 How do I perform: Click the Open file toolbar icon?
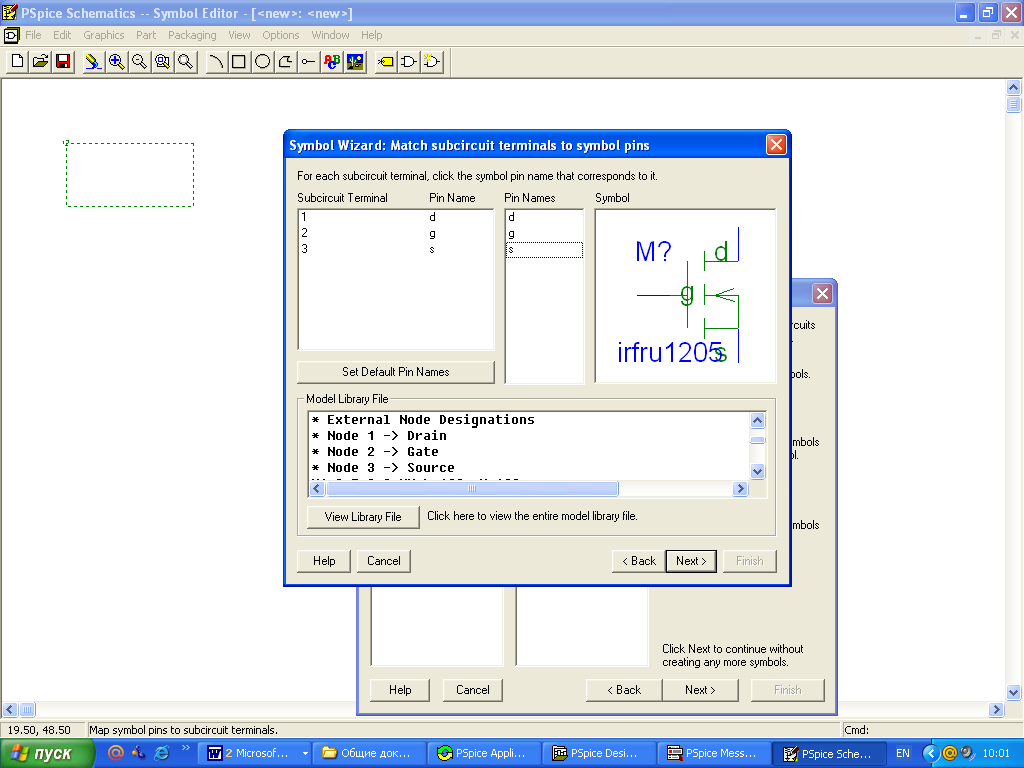point(40,62)
